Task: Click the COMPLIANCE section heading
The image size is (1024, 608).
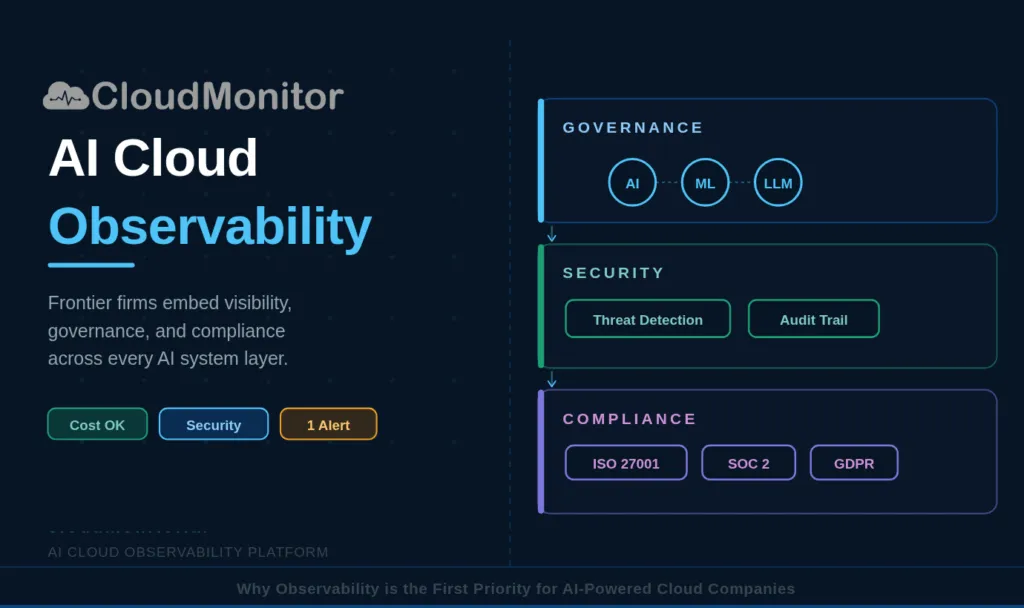Action: click(x=630, y=419)
